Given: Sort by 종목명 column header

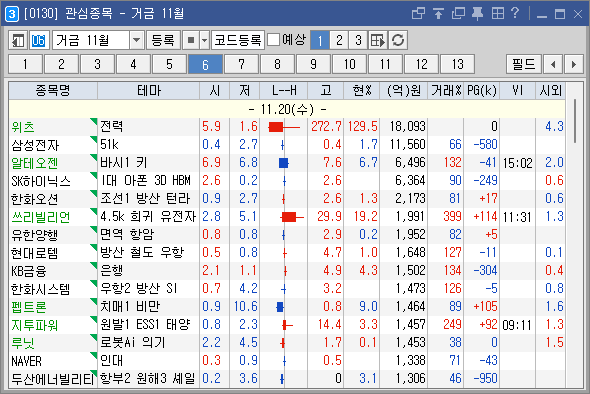Looking at the screenshot, I should tap(53, 91).
